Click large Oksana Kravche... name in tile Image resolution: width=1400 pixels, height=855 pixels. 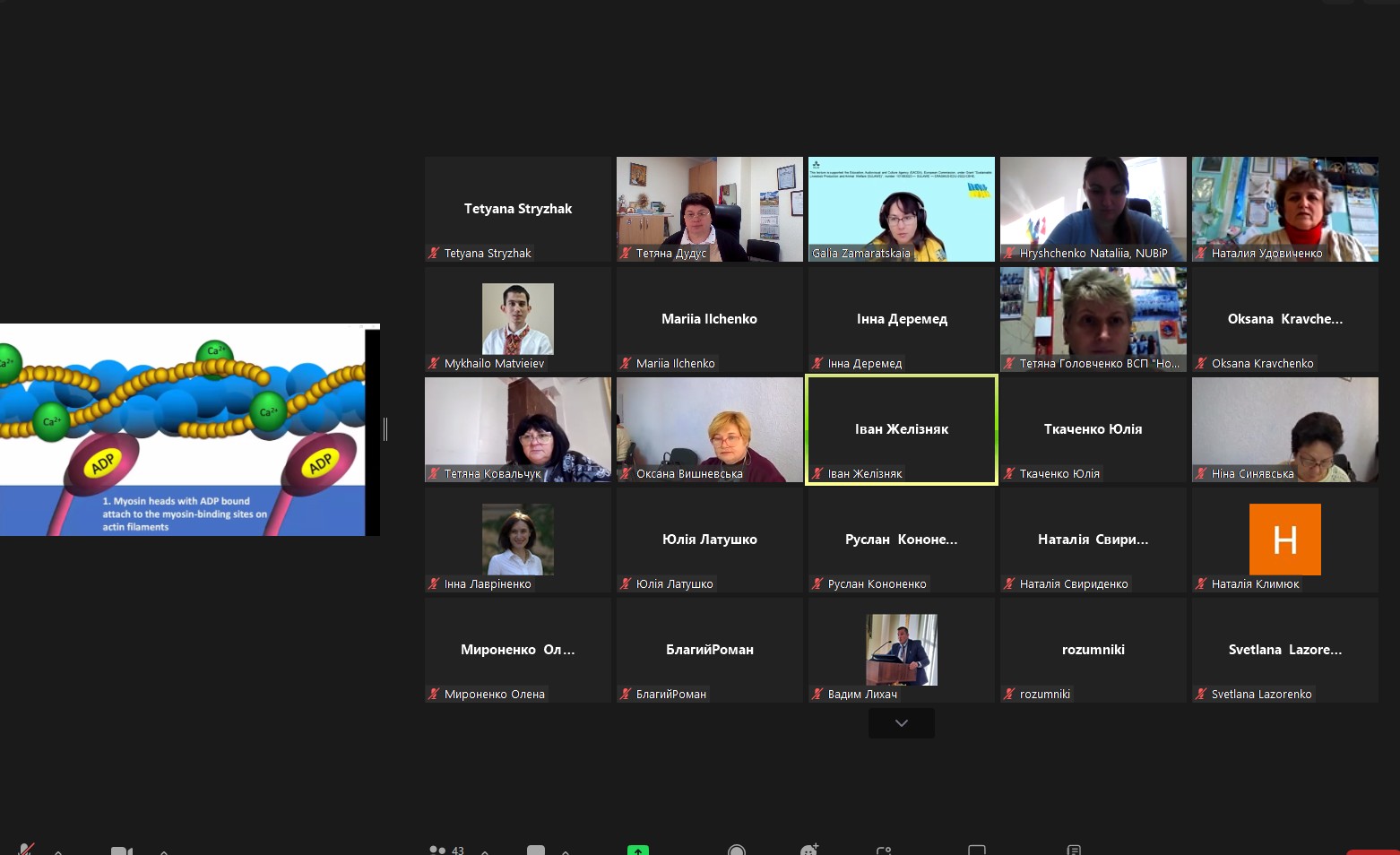[1285, 319]
